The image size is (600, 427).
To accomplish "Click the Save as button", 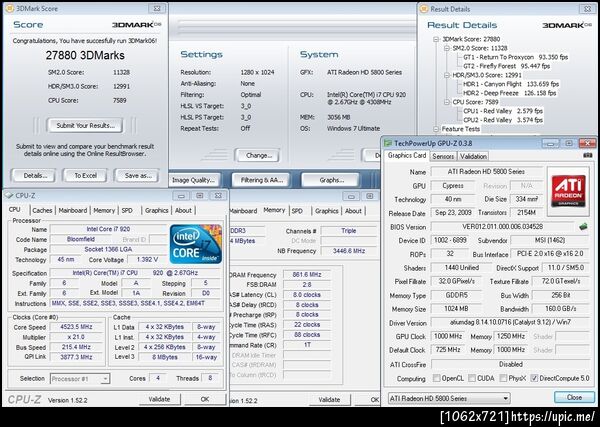I will pyautogui.click(x=138, y=176).
